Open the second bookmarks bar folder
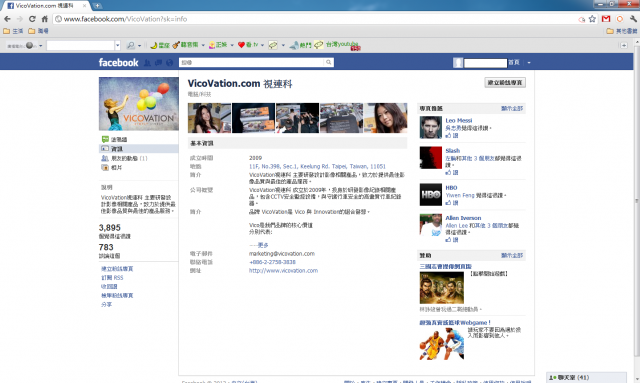The image size is (640, 383). (x=38, y=31)
